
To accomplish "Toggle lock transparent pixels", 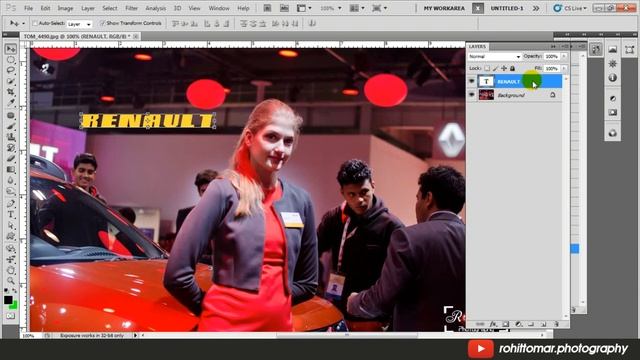I will click(487, 69).
